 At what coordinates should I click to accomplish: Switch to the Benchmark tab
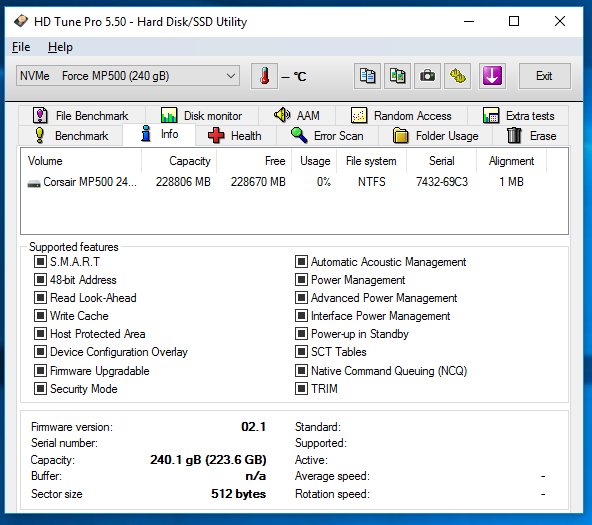pyautogui.click(x=71, y=135)
